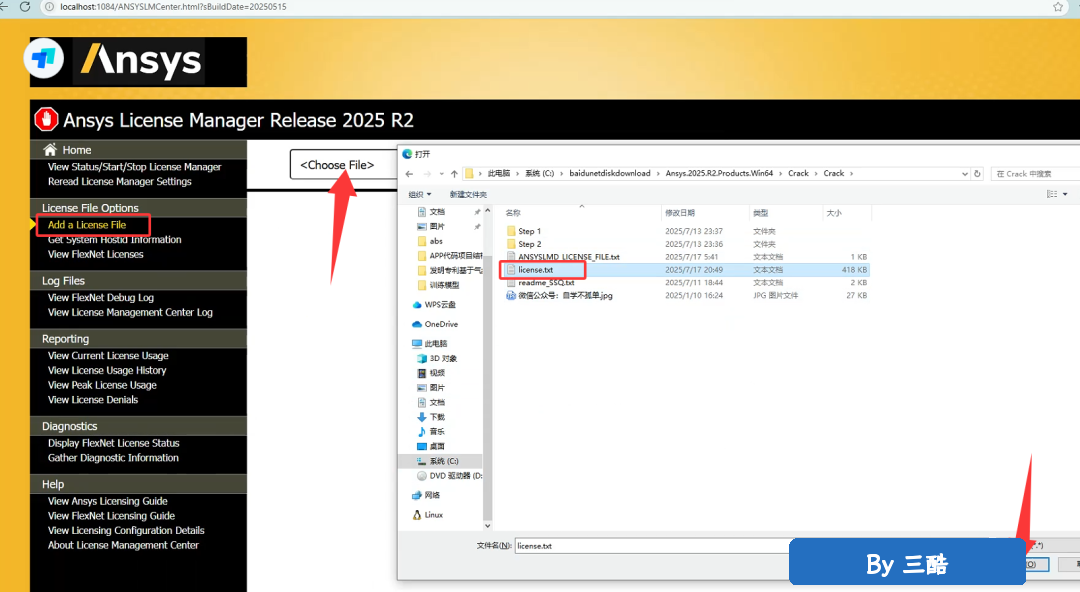The image size is (1080, 592).
Task: Click the site information icon beside URL
Action: (x=50, y=7)
